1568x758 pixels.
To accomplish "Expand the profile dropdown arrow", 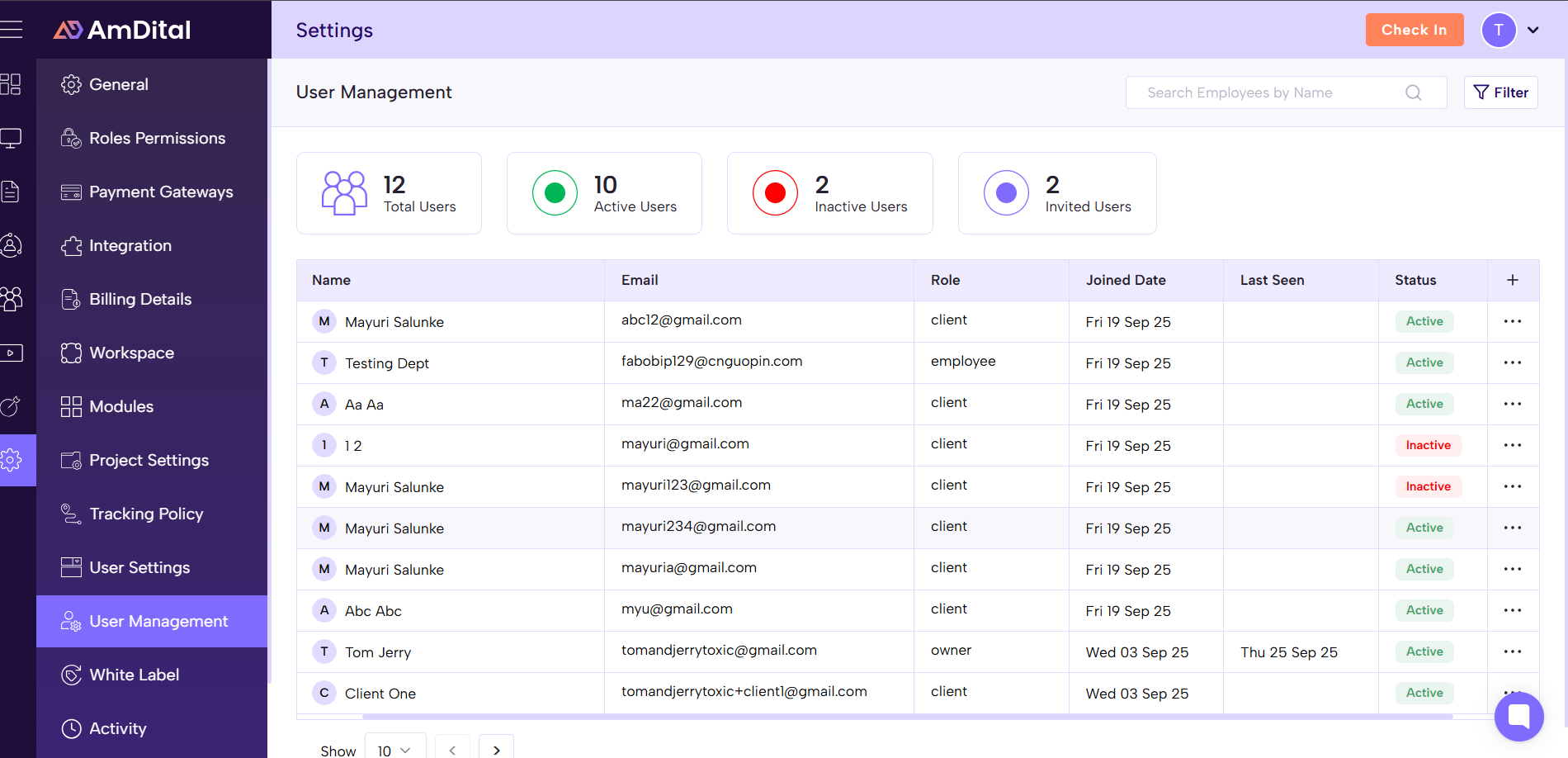I will click(x=1533, y=30).
